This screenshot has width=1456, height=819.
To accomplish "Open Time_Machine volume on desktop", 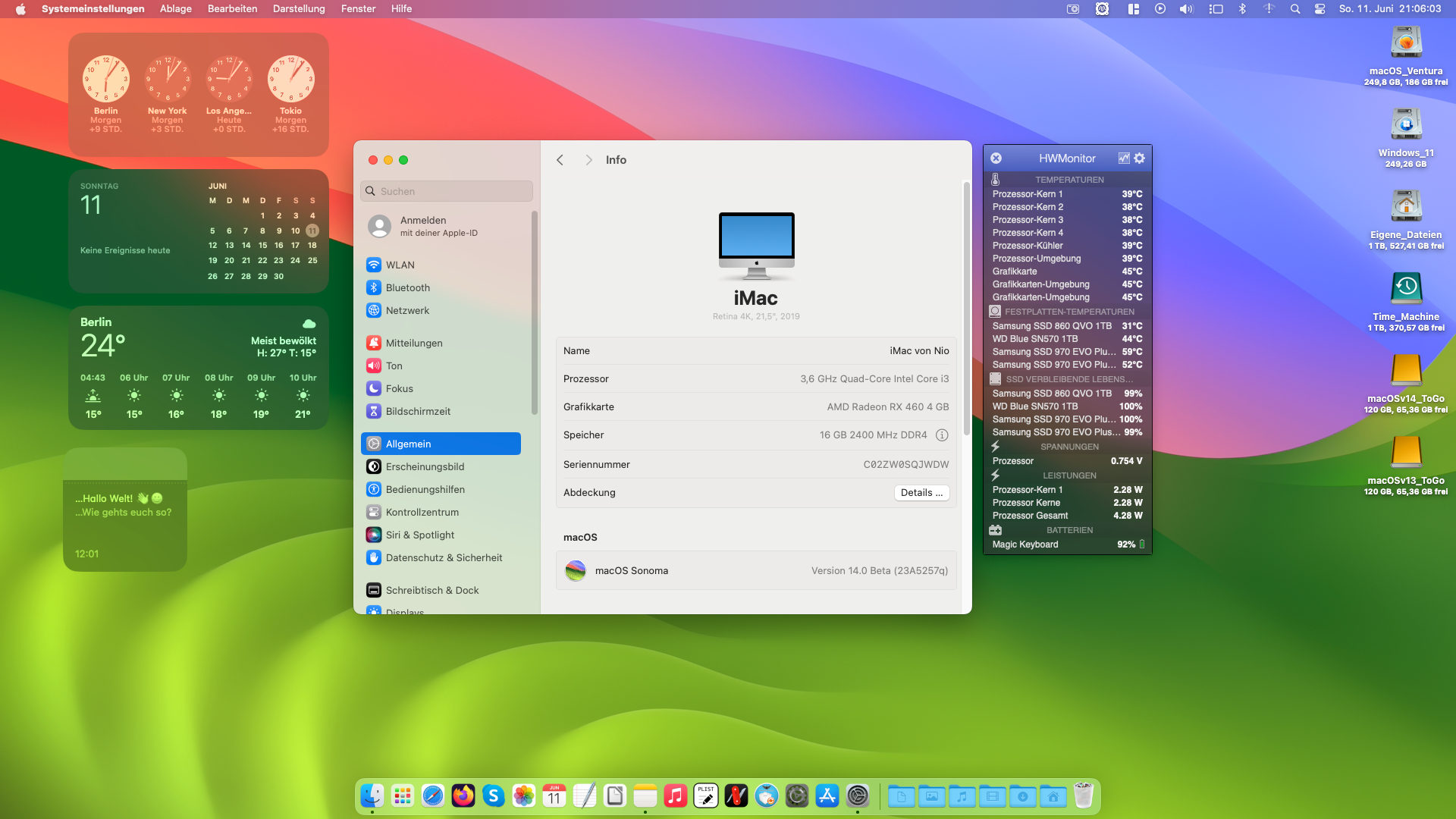I will click(1405, 289).
